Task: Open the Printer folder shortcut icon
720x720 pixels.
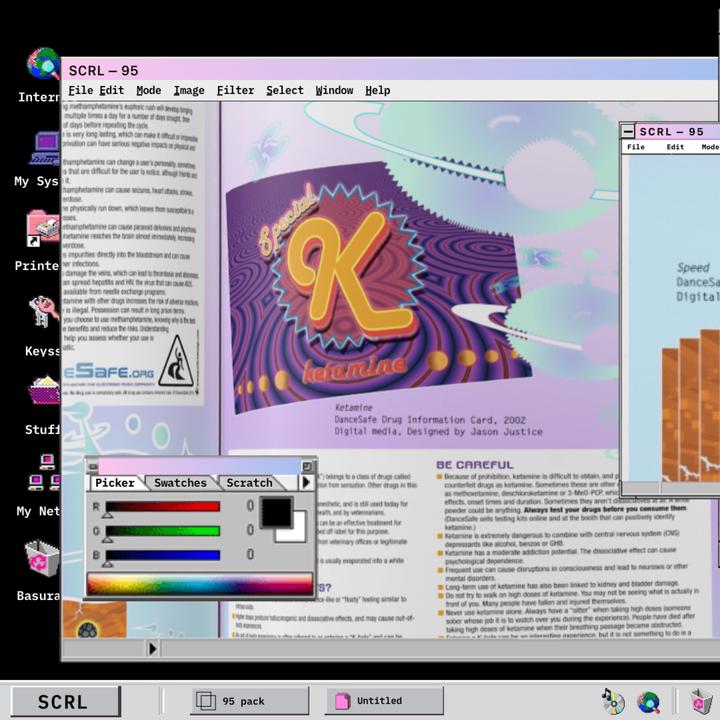Action: tap(43, 228)
